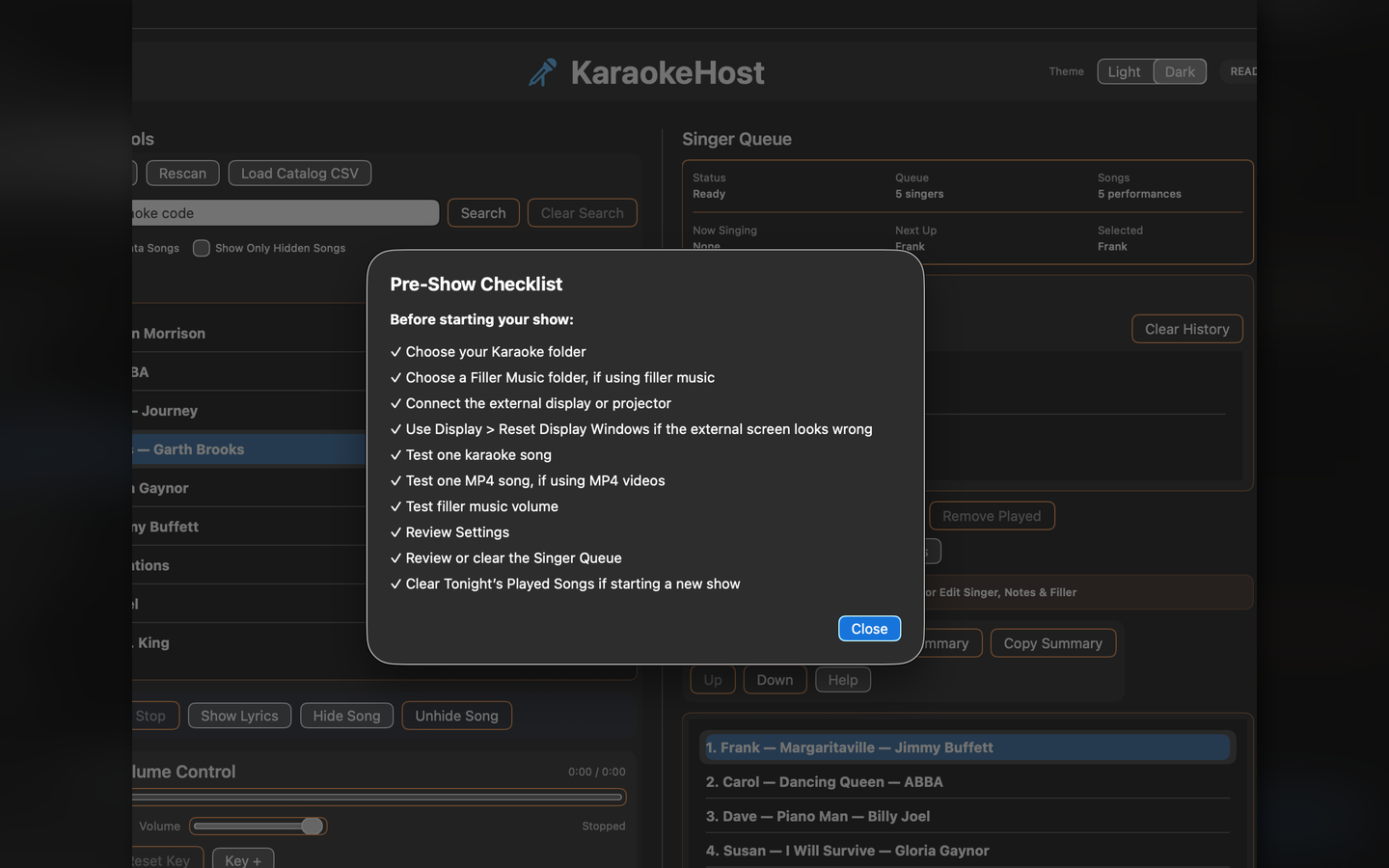
Task: Click Show Lyrics button
Action: click(239, 716)
